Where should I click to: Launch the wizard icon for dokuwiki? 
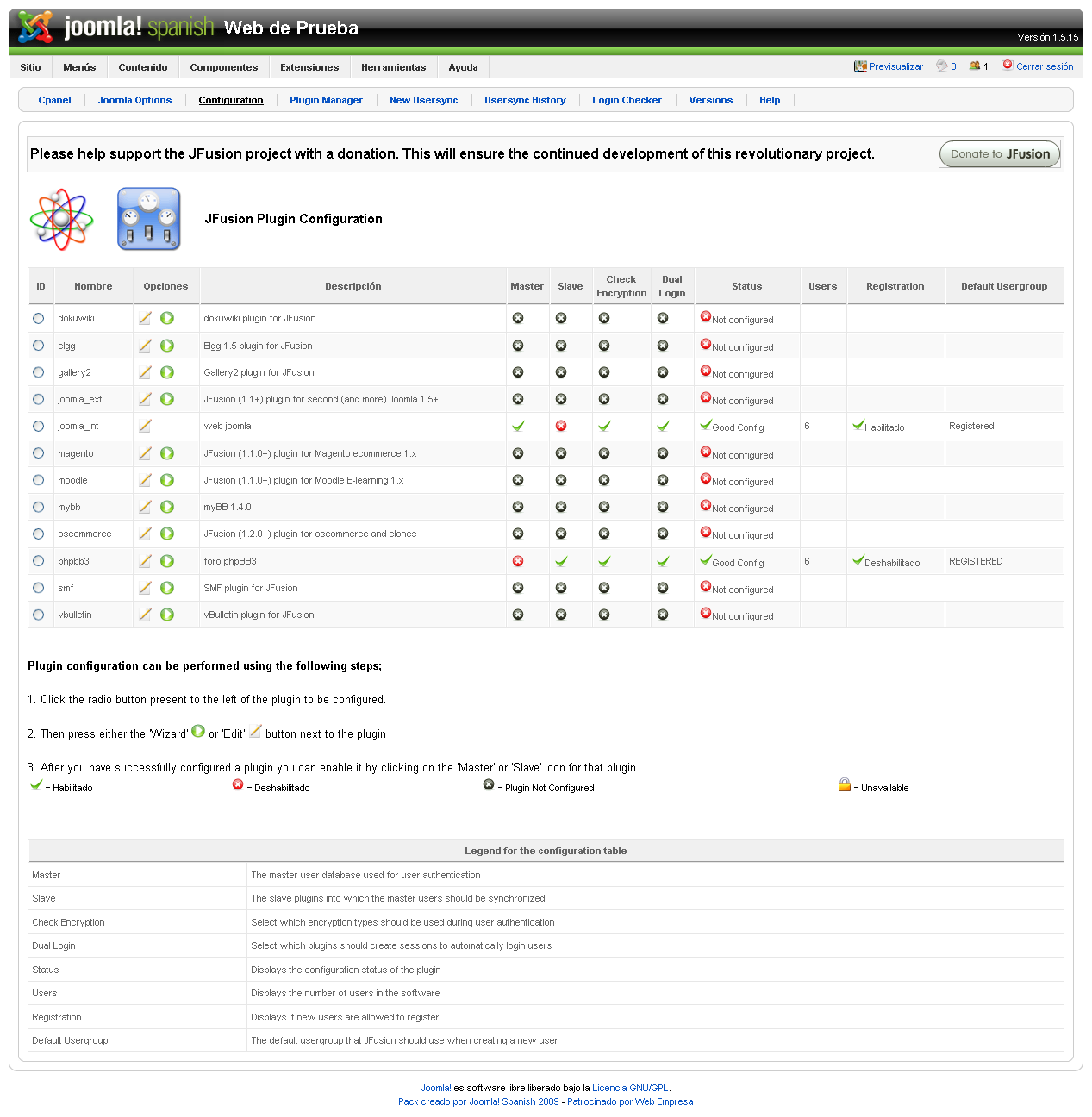(x=167, y=318)
